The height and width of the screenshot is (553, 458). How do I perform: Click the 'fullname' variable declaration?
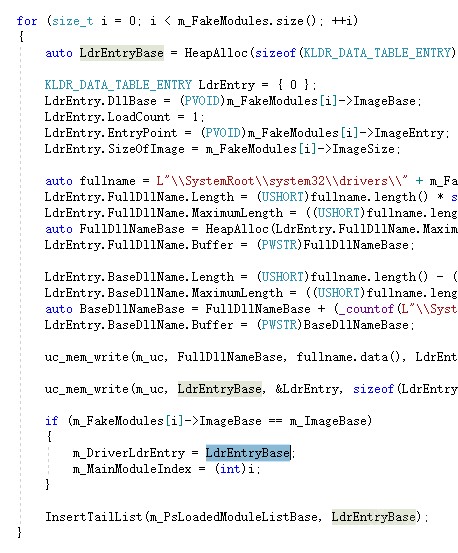click(x=108, y=181)
